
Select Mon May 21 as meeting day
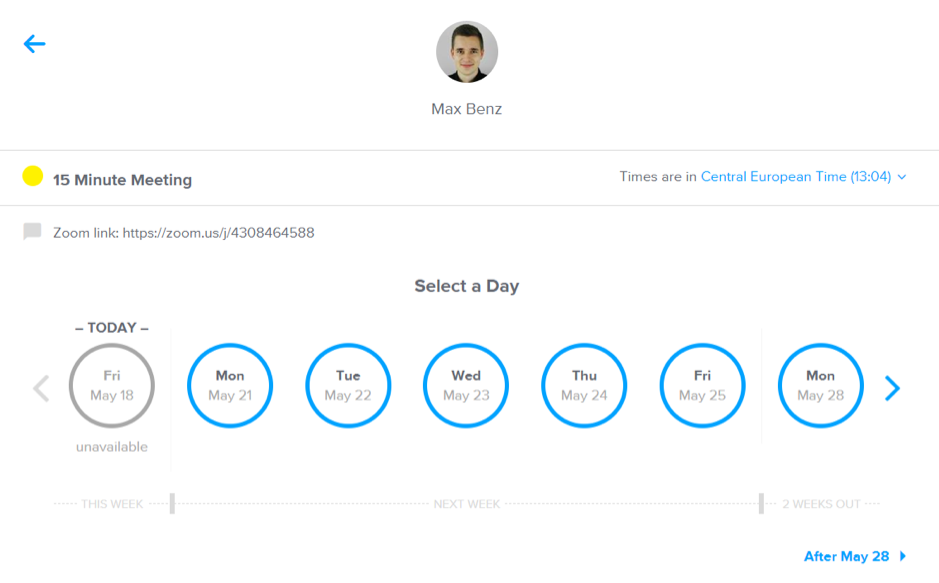pos(230,385)
